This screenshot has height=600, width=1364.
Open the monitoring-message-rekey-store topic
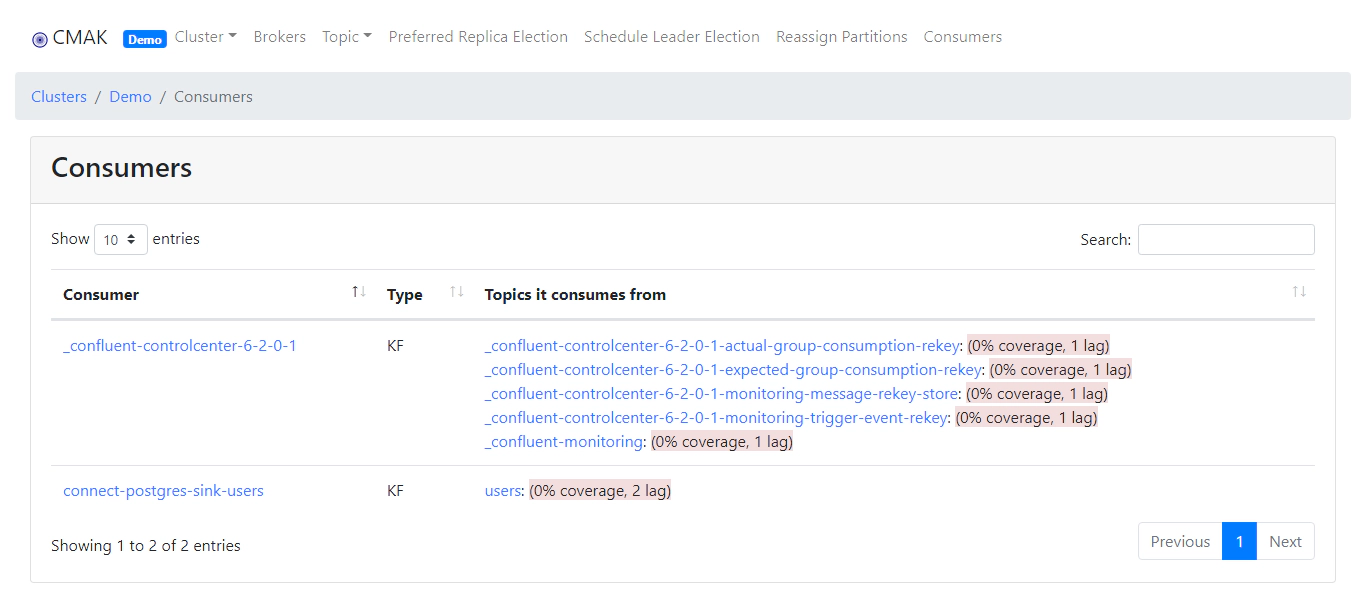point(722,394)
